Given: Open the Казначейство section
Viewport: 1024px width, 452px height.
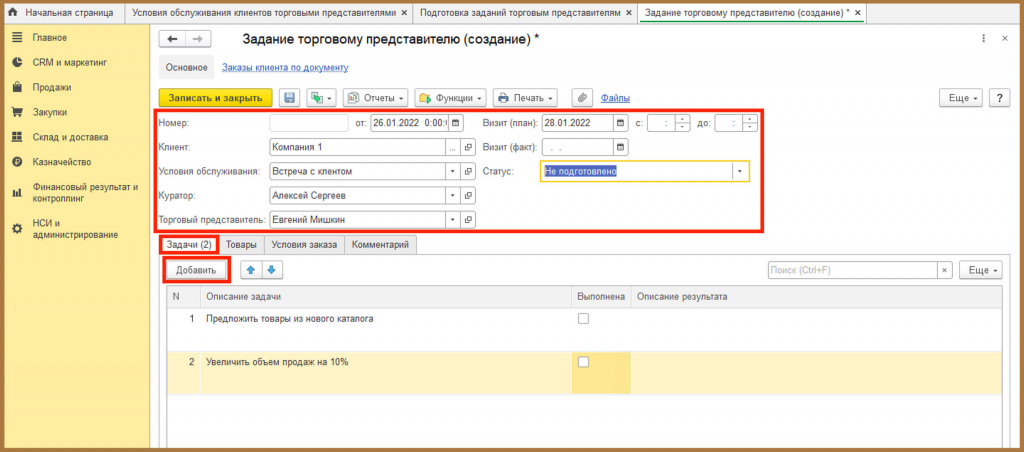Looking at the screenshot, I should tap(61, 162).
